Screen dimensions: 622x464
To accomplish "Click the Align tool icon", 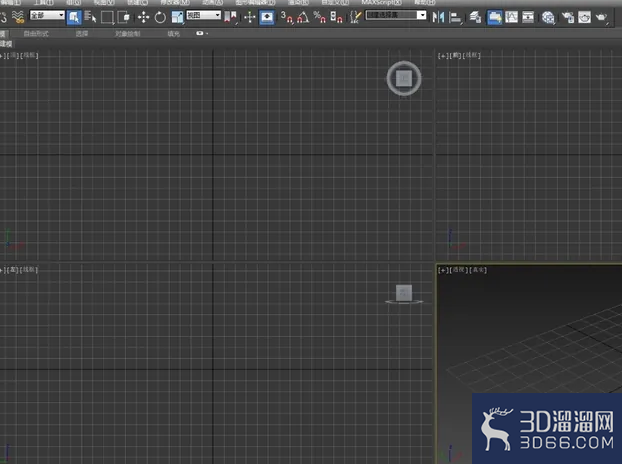I will point(456,18).
